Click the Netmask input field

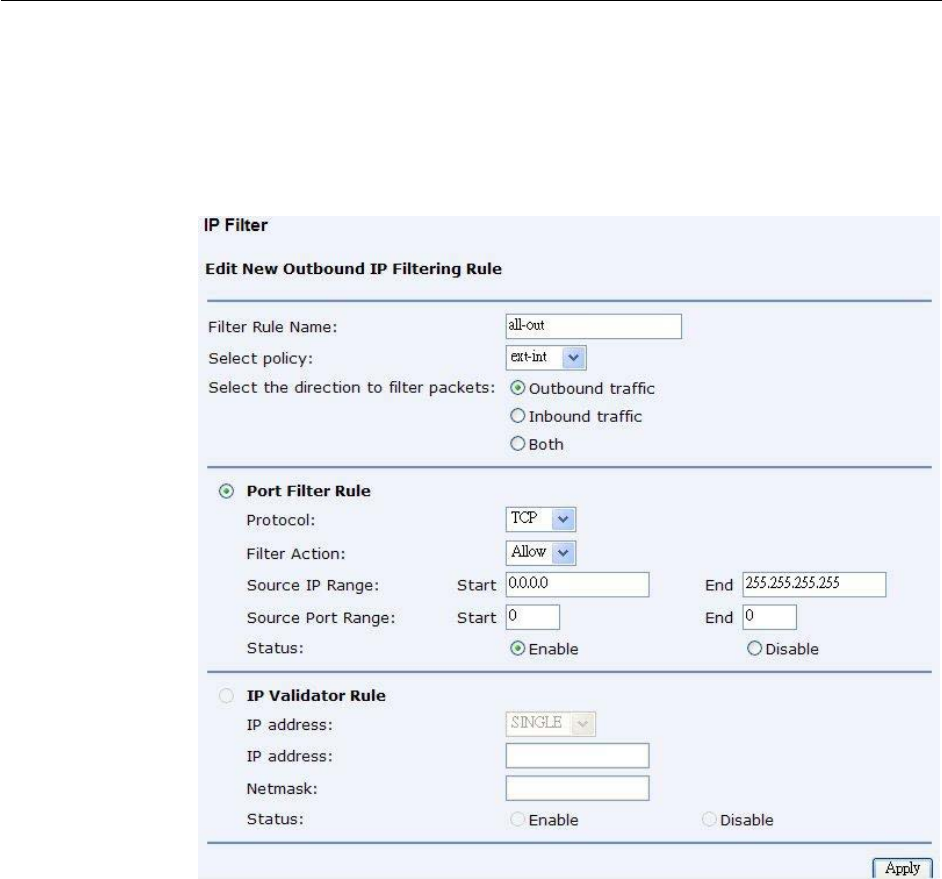[577, 788]
